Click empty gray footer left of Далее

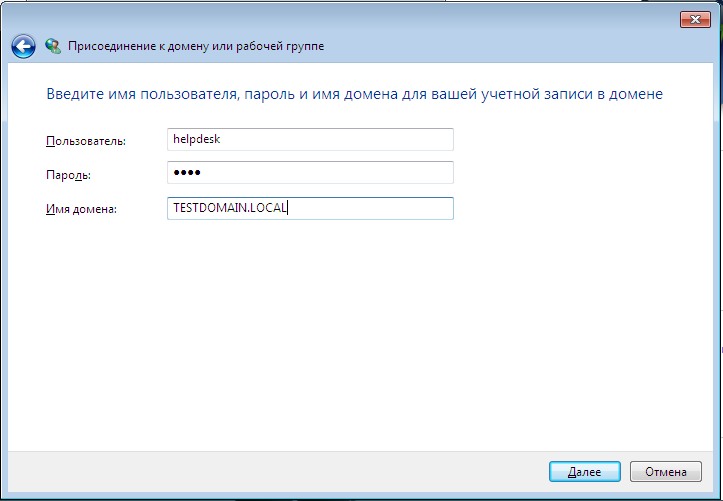click(x=300, y=471)
